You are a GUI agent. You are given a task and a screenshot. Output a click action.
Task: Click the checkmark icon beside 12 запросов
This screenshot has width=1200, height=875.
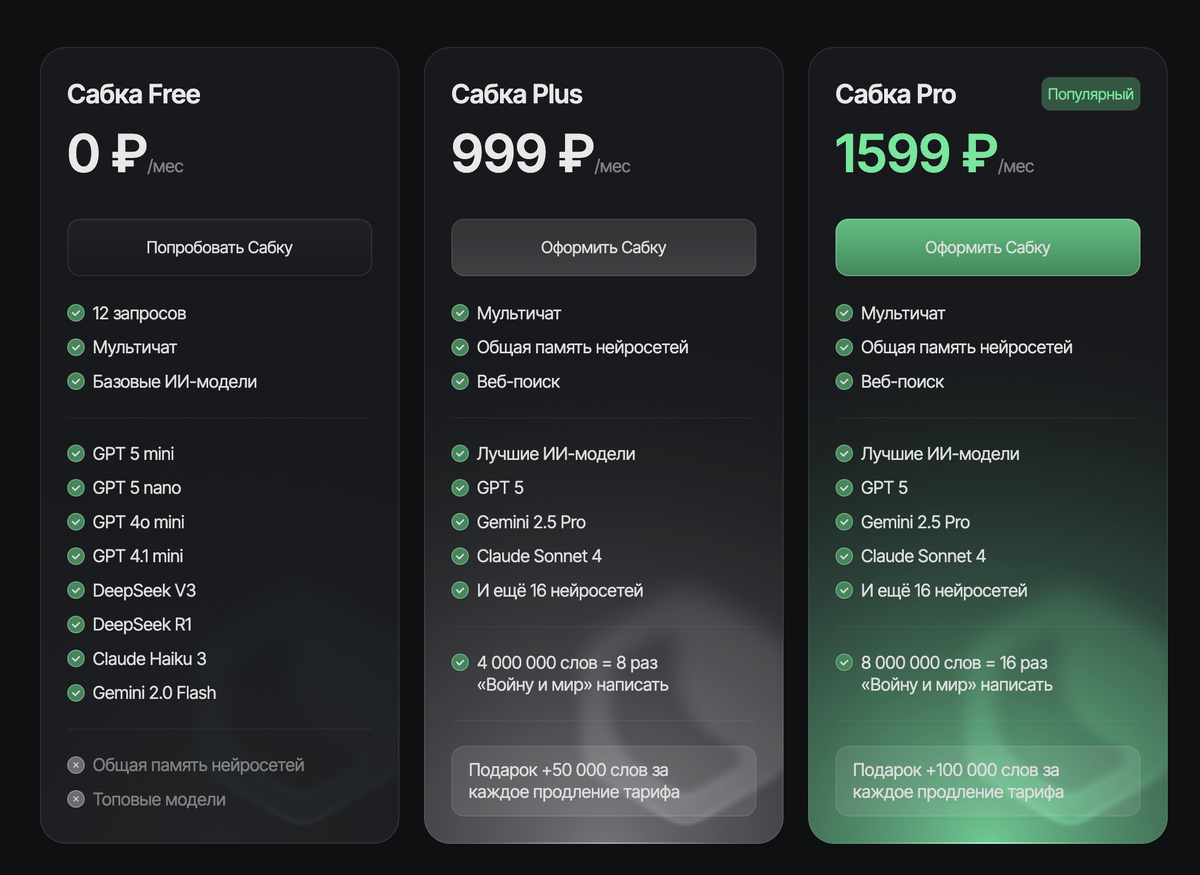tap(76, 313)
